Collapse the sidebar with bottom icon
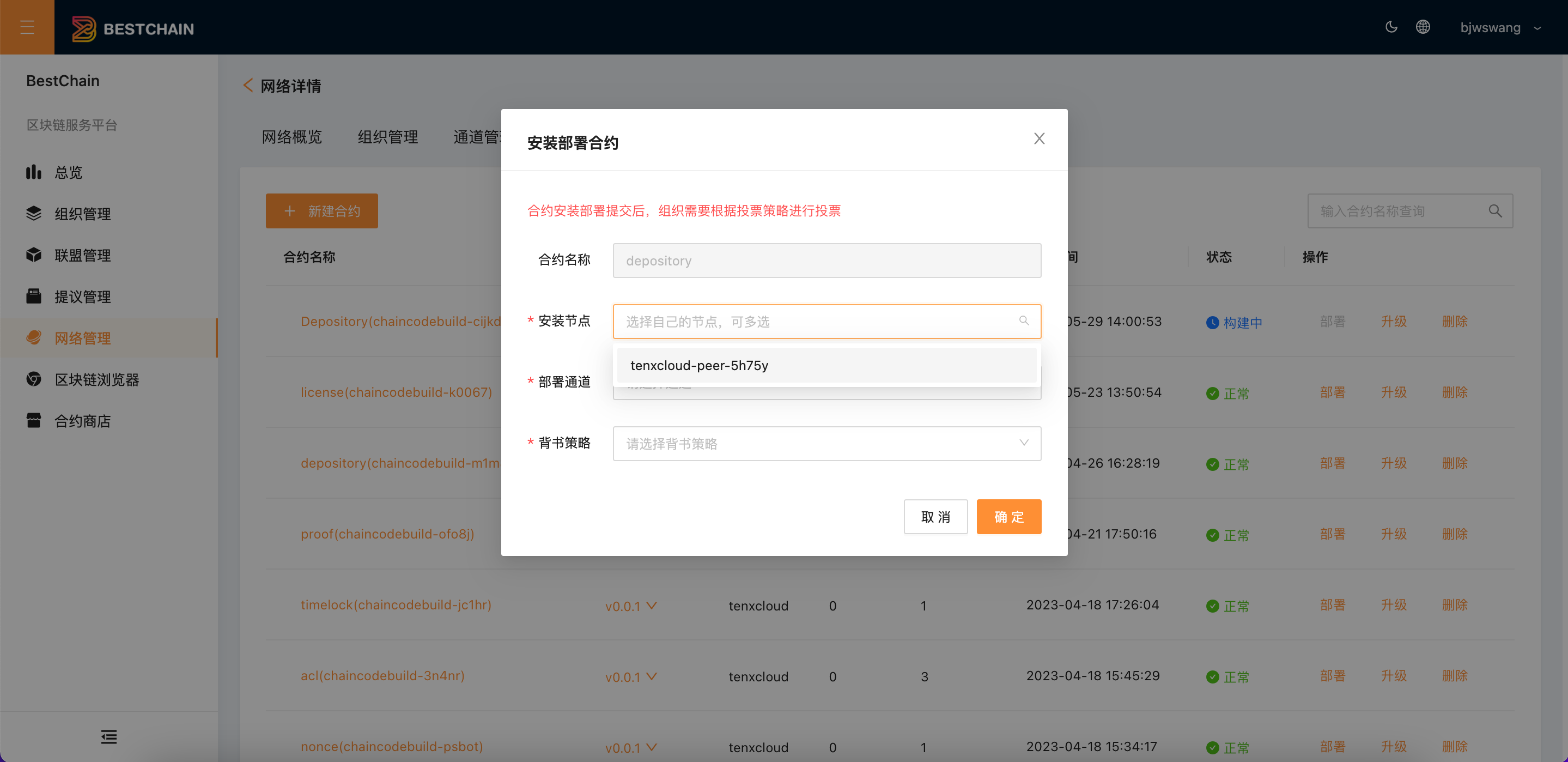 tap(109, 737)
